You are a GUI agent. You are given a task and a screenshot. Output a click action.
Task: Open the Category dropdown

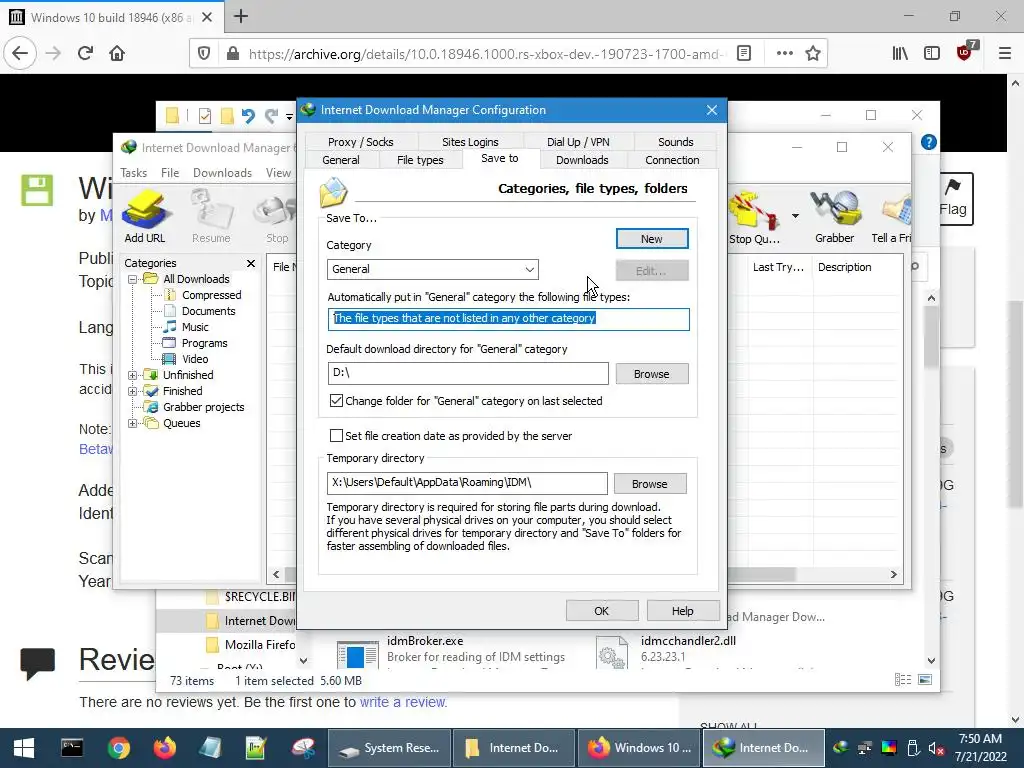(432, 269)
